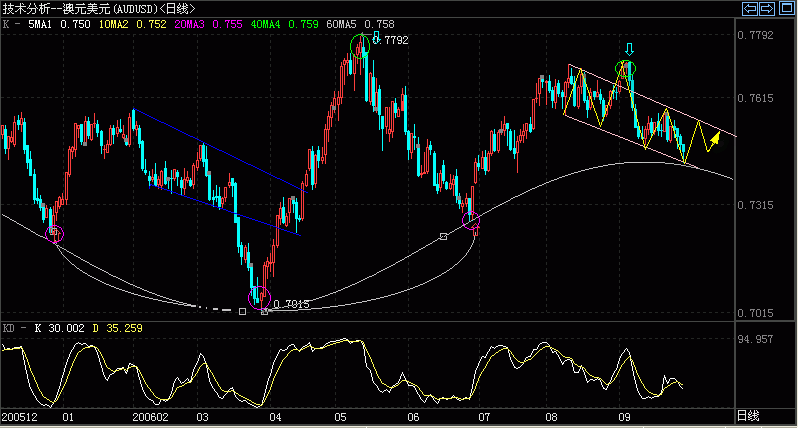
Task: Click the 0.7315 price axis value
Action: point(755,205)
